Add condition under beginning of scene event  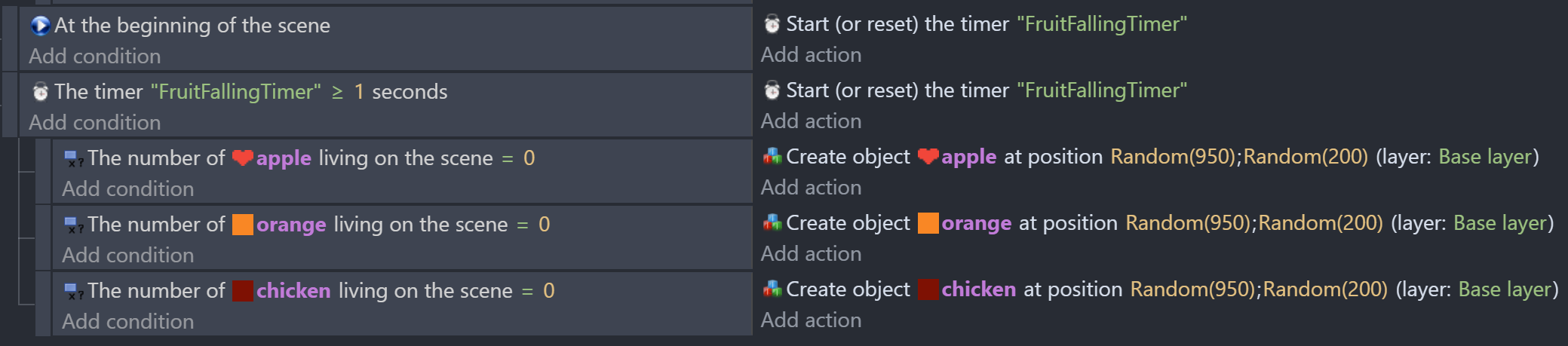point(94,57)
